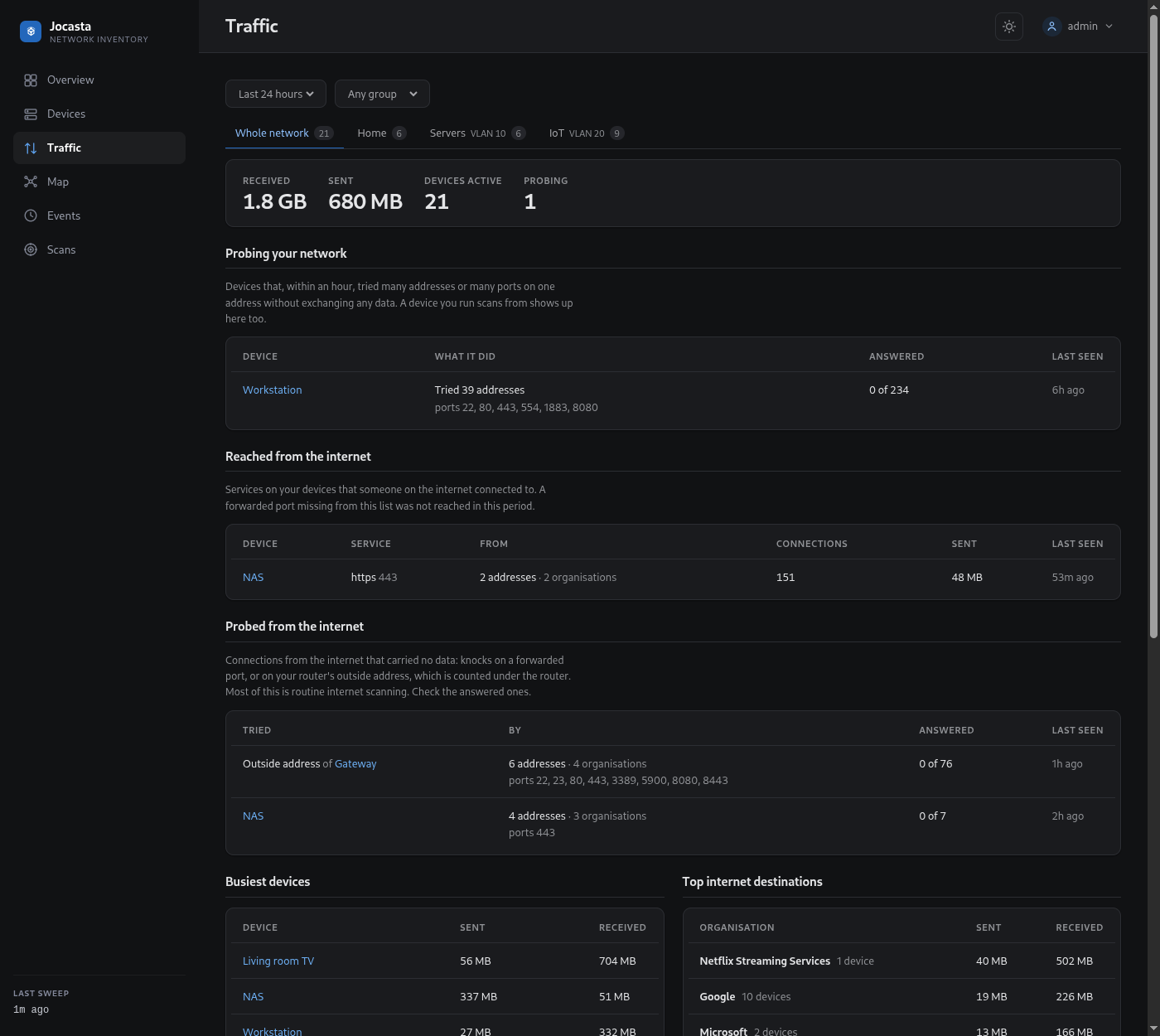Open NAS link in Probed from the internet table
The width and height of the screenshot is (1160, 1036).
[254, 816]
